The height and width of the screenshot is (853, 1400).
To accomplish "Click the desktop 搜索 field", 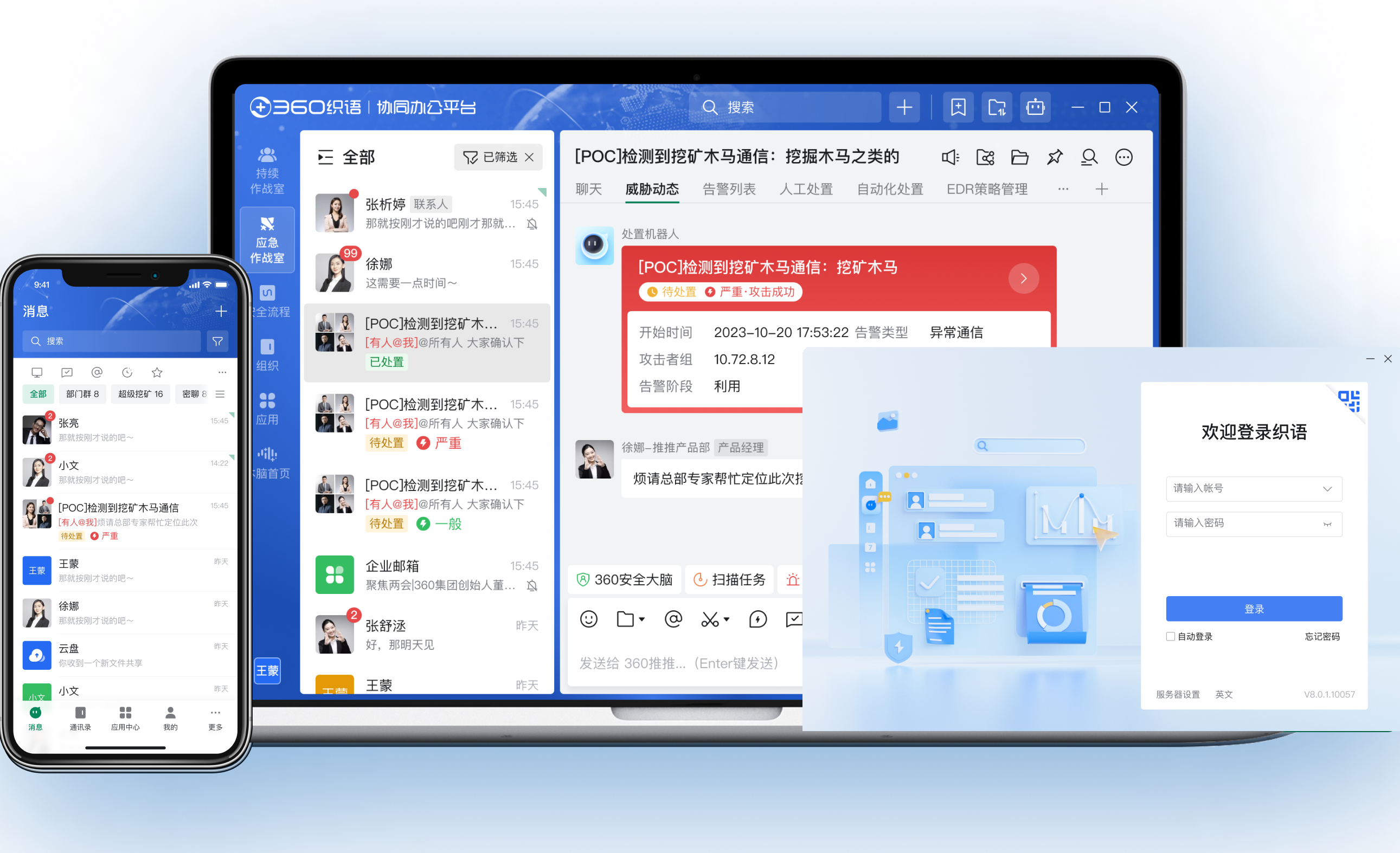I will [x=785, y=107].
